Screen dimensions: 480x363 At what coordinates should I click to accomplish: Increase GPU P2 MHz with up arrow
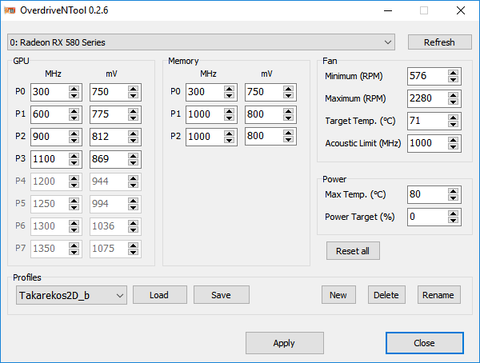(x=74, y=133)
